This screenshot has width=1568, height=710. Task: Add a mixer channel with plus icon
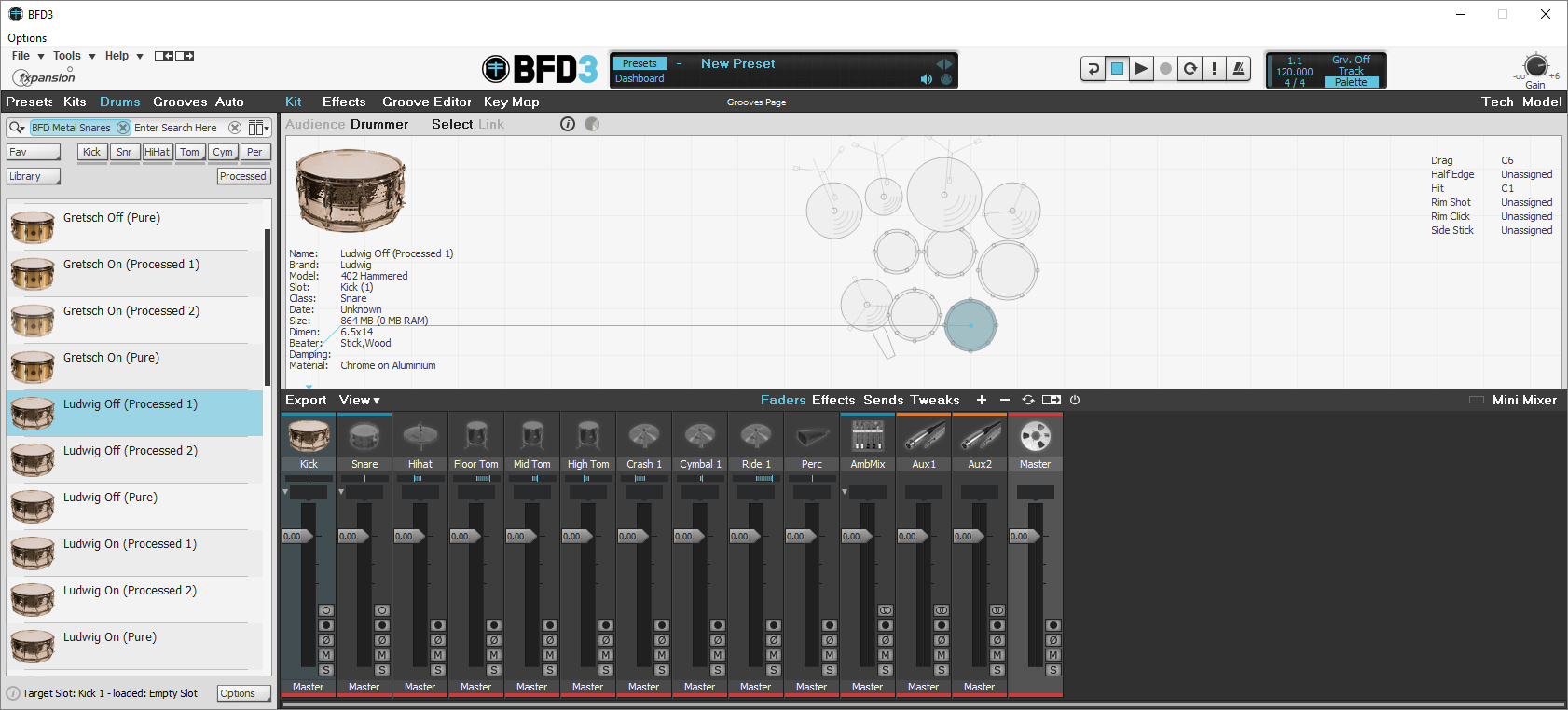click(x=982, y=400)
